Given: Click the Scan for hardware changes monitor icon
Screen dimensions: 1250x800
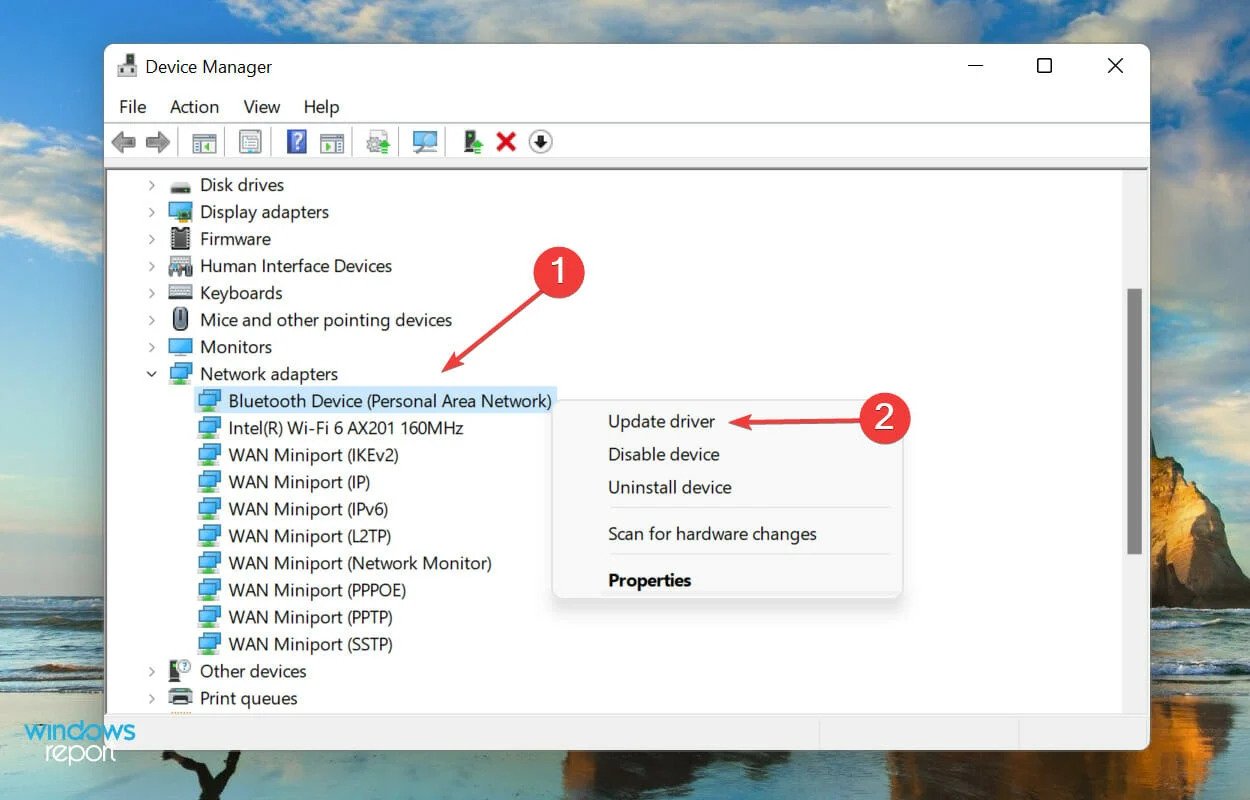Looking at the screenshot, I should point(426,142).
